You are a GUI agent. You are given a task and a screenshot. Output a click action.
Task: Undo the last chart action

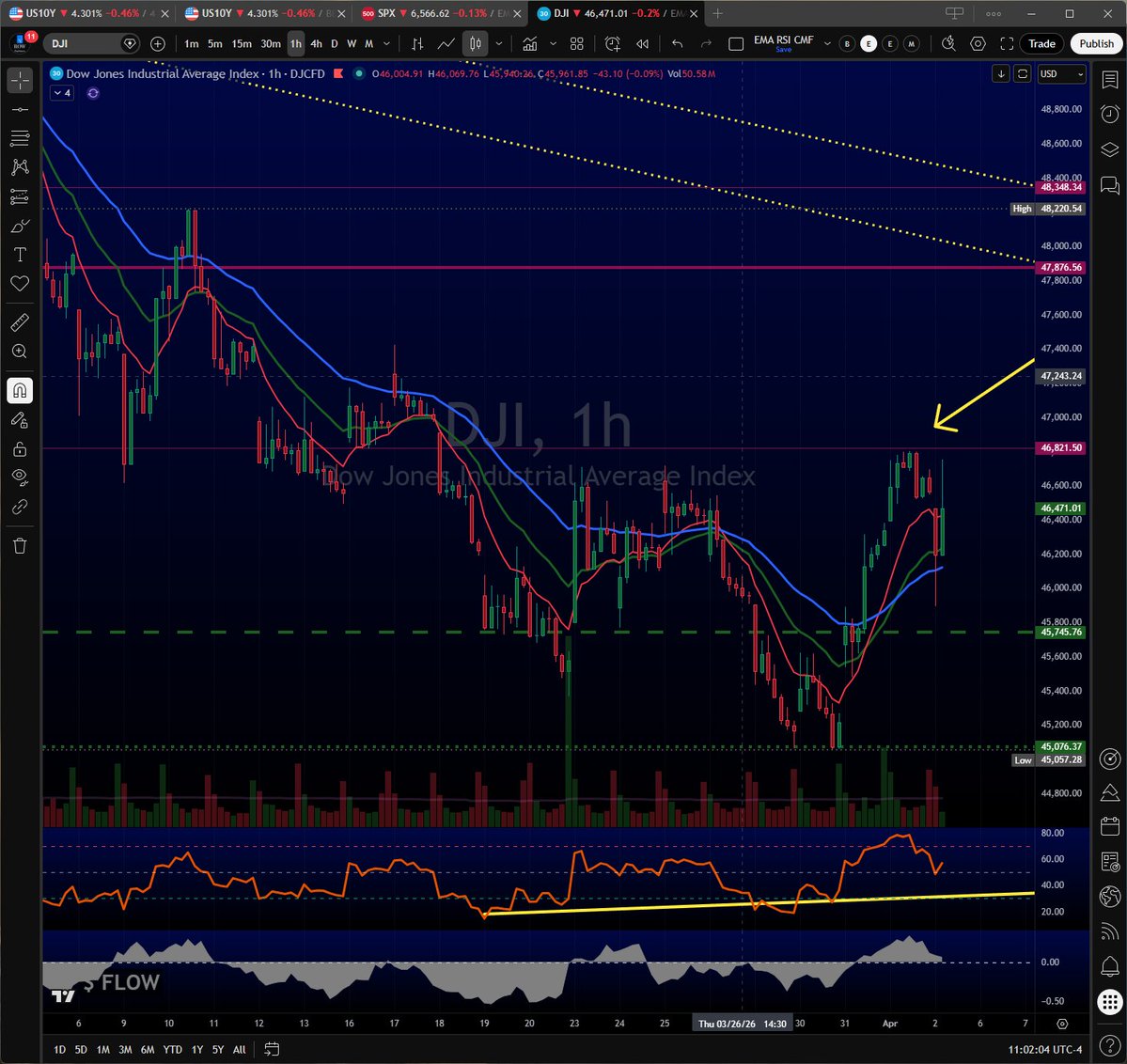click(x=677, y=44)
